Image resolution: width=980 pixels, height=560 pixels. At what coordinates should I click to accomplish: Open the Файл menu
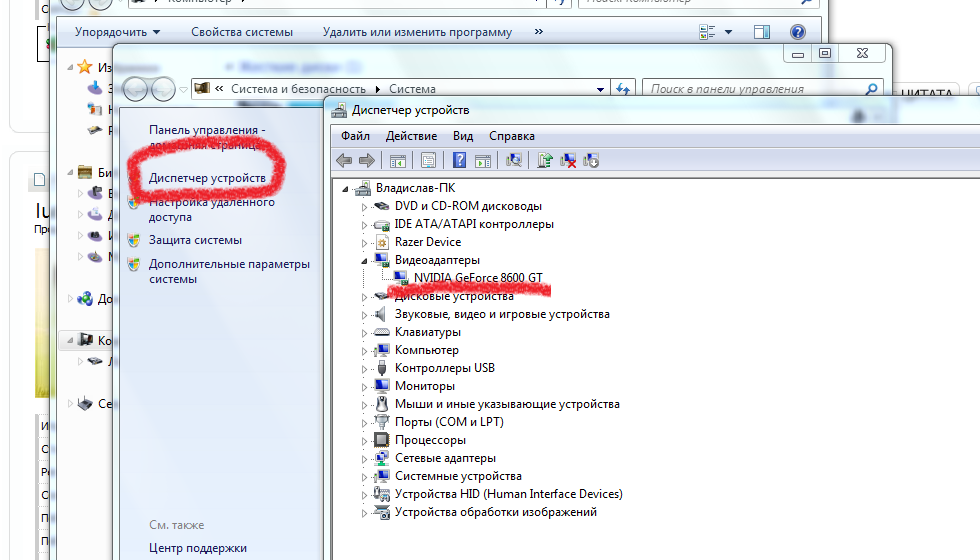point(355,136)
